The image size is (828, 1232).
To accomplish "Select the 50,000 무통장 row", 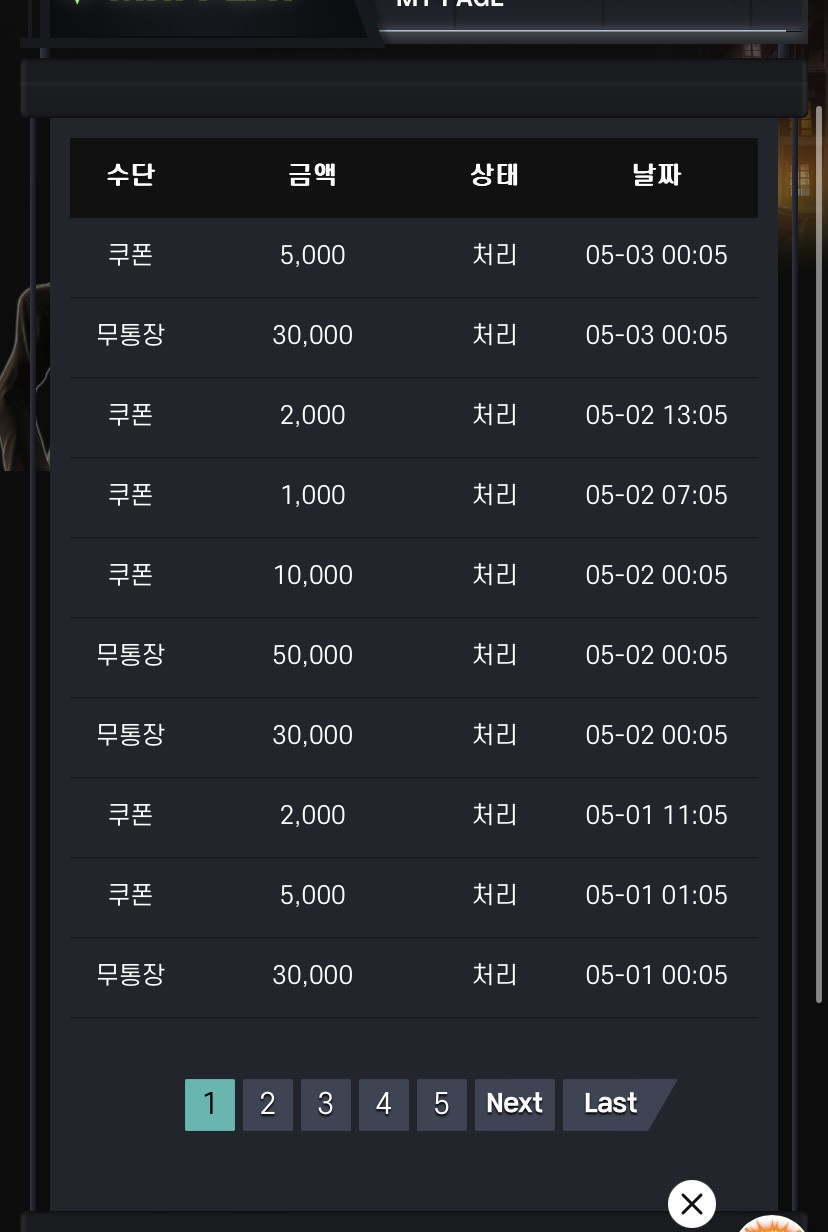I will point(414,658).
